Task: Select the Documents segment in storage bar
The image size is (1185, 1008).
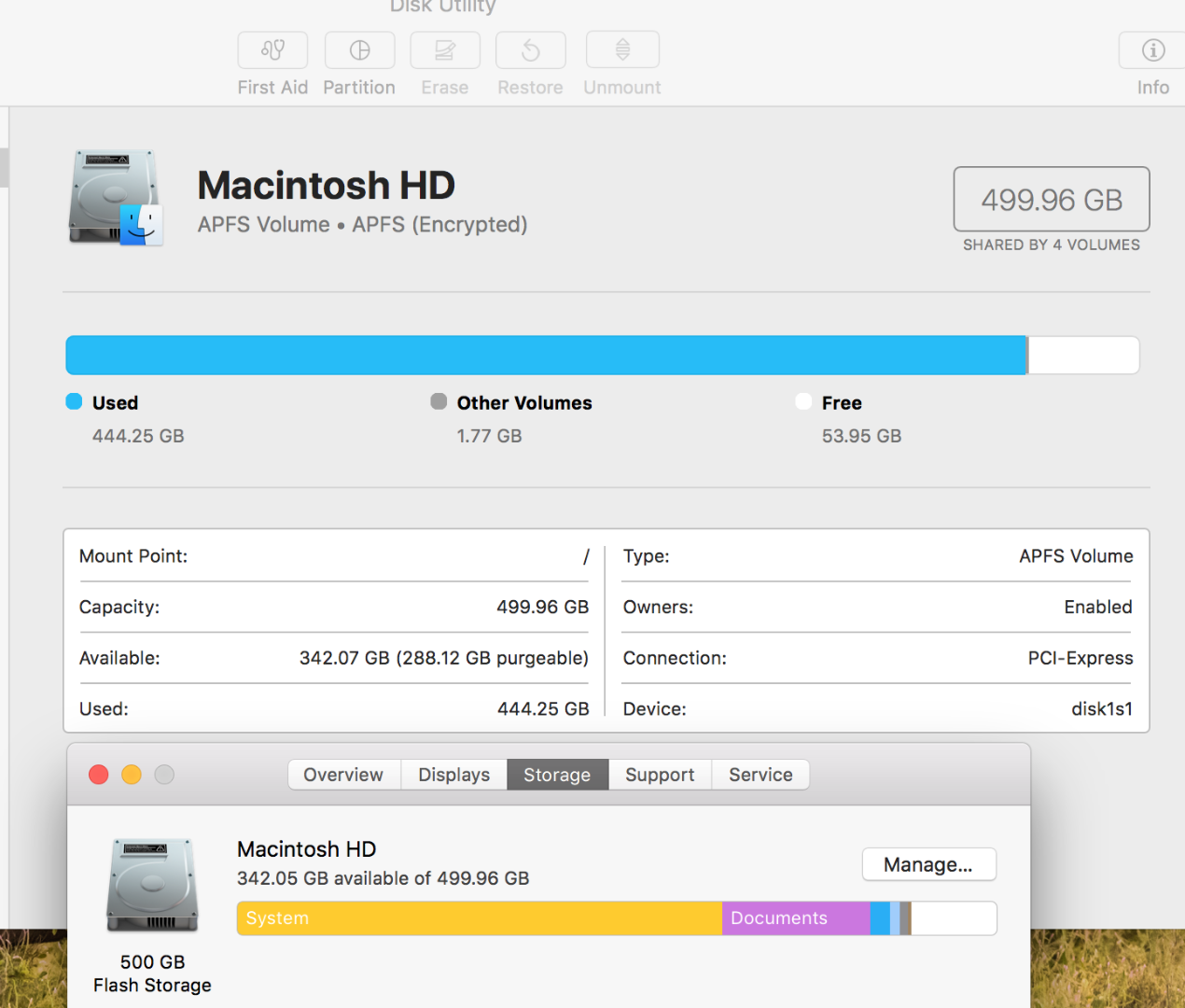Action: point(795,918)
